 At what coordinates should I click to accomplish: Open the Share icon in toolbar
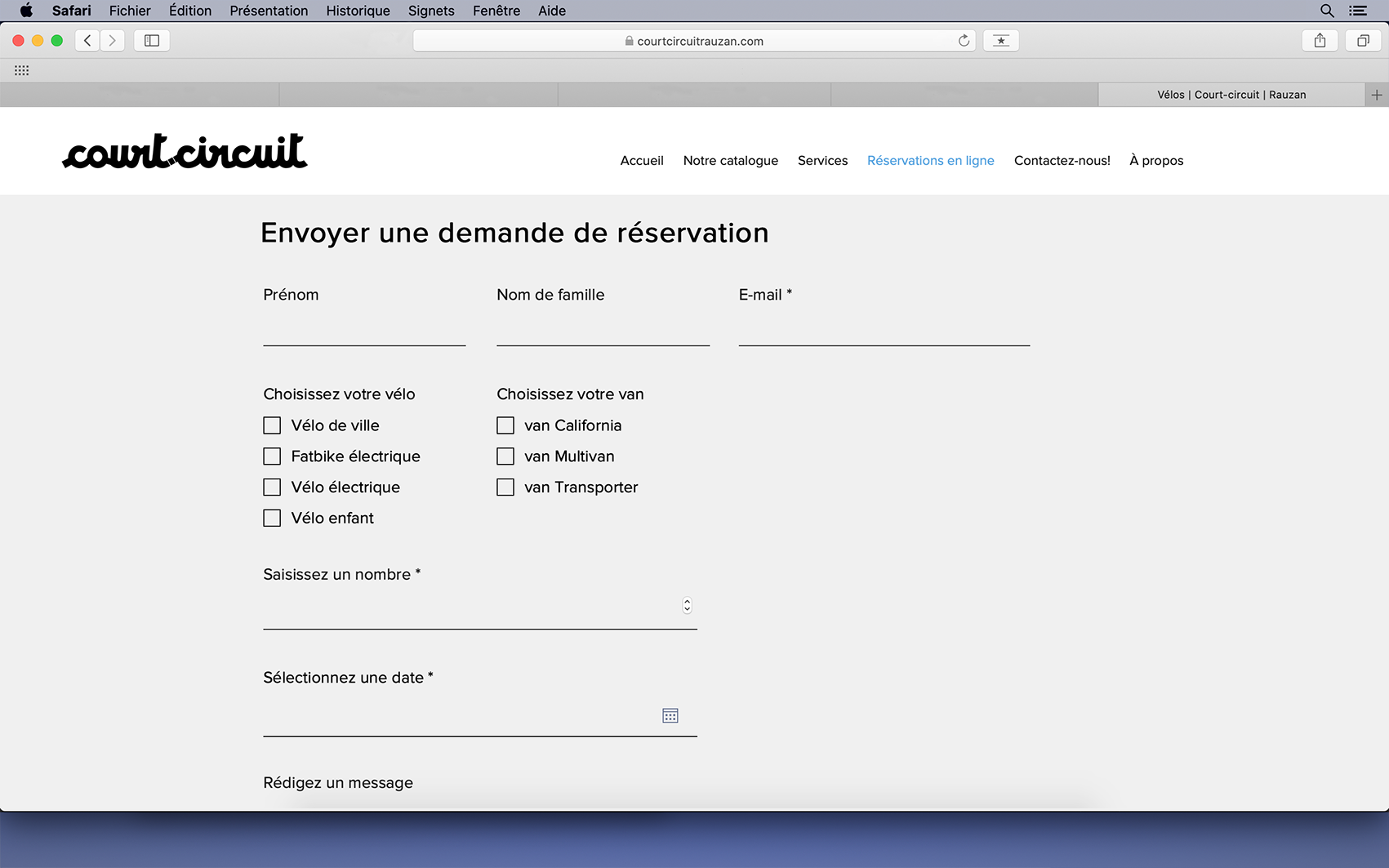1320,41
